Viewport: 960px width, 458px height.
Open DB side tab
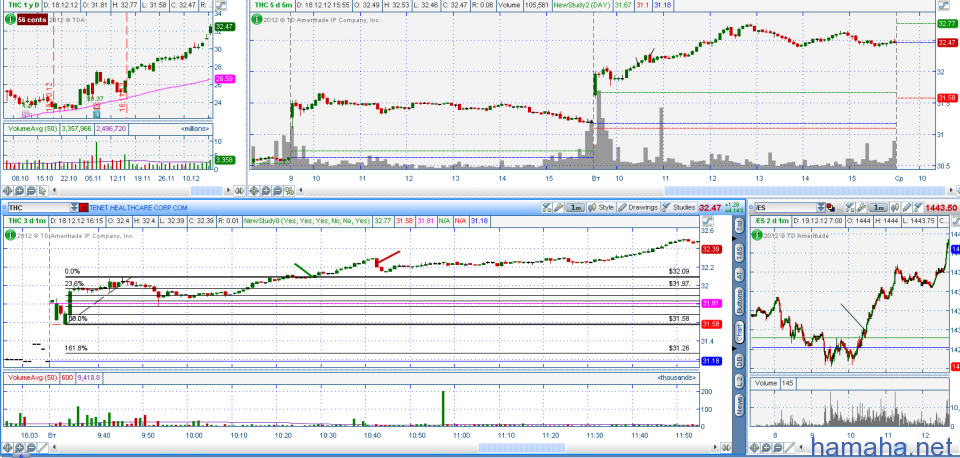[x=740, y=362]
